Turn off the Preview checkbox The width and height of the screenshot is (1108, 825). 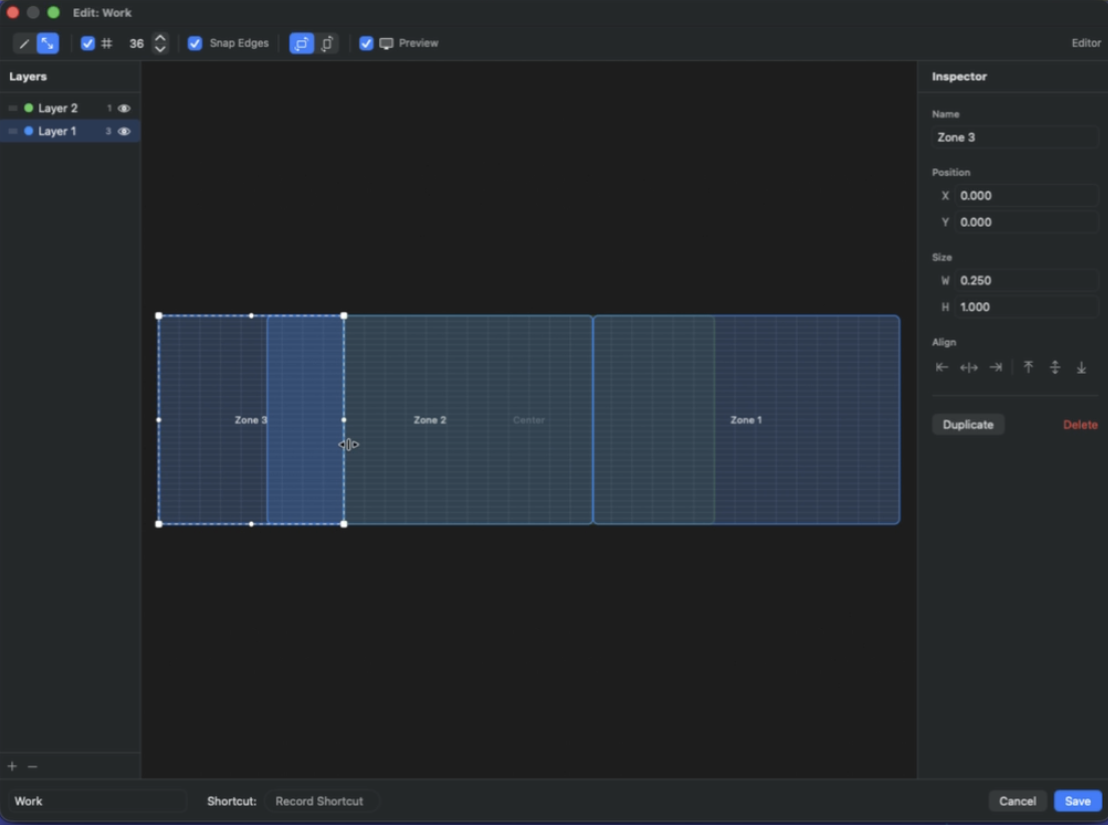click(366, 44)
